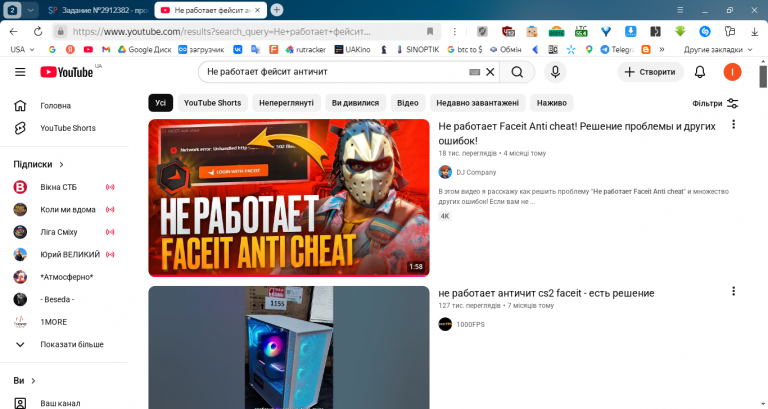The height and width of the screenshot is (409, 768).
Task: Click the green download arrow extension
Action: coord(680,32)
